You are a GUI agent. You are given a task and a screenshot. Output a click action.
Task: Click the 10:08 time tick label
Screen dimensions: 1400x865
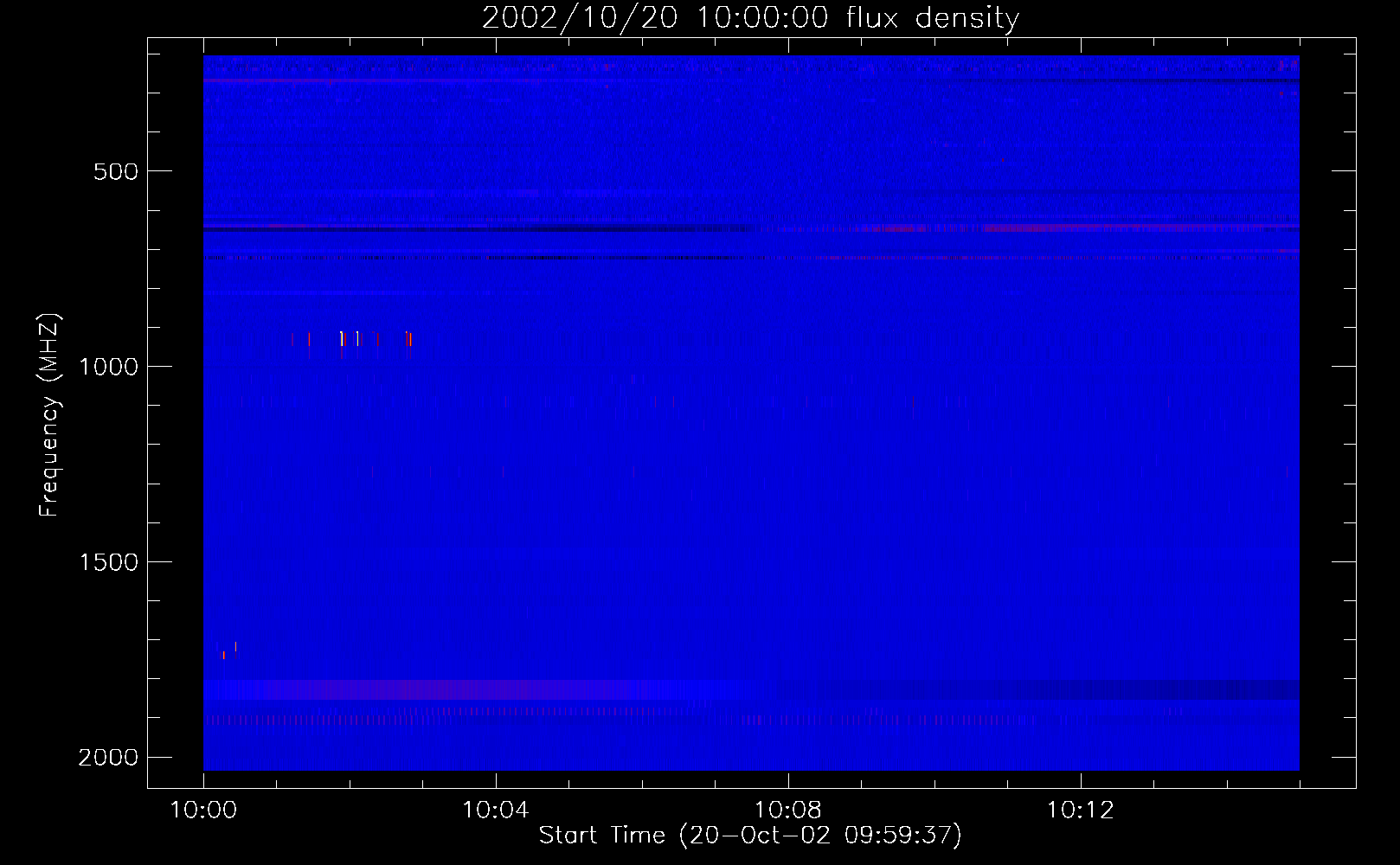788,811
